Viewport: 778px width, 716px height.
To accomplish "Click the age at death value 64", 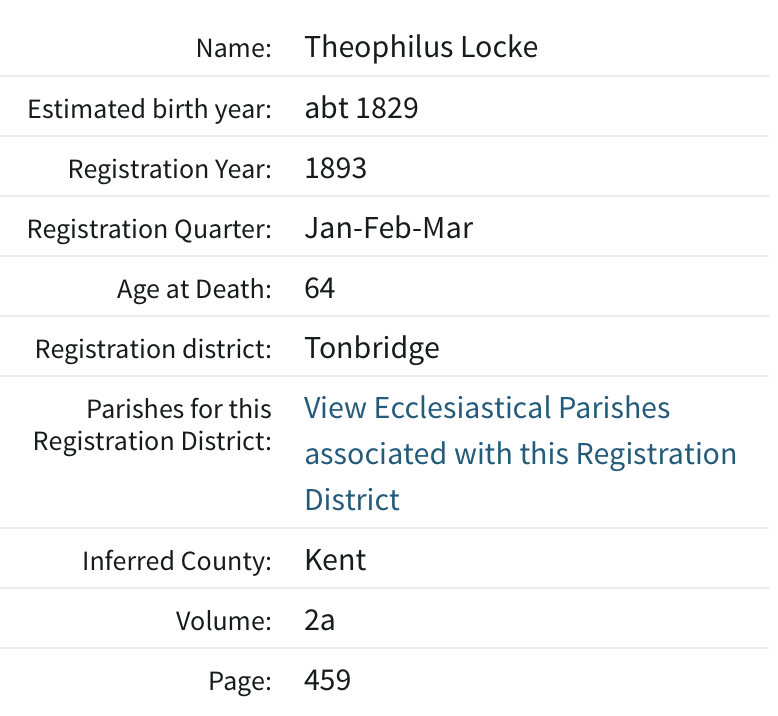I will 320,289.
